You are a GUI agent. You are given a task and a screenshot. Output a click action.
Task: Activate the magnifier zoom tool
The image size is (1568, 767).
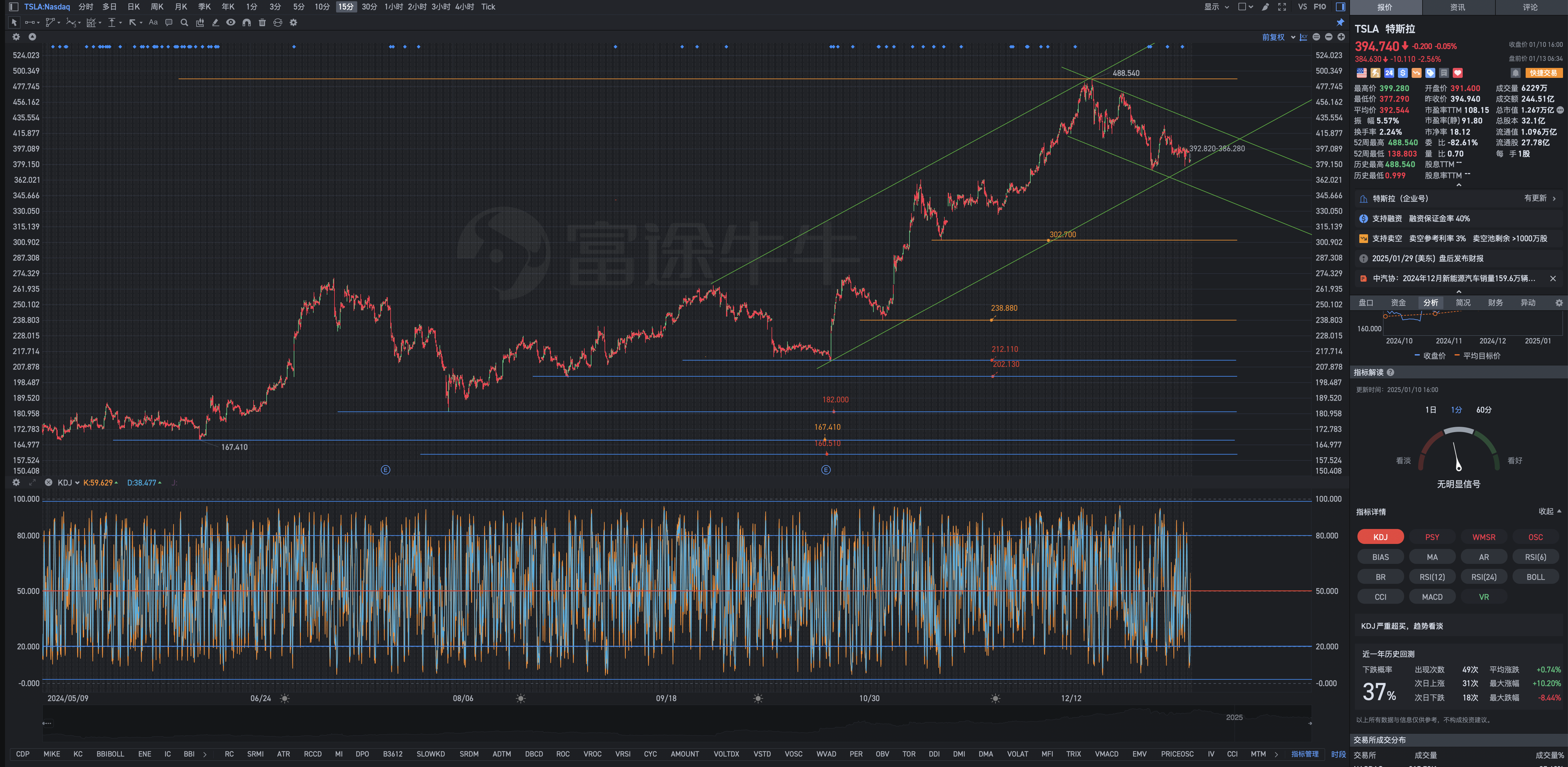coord(184,22)
